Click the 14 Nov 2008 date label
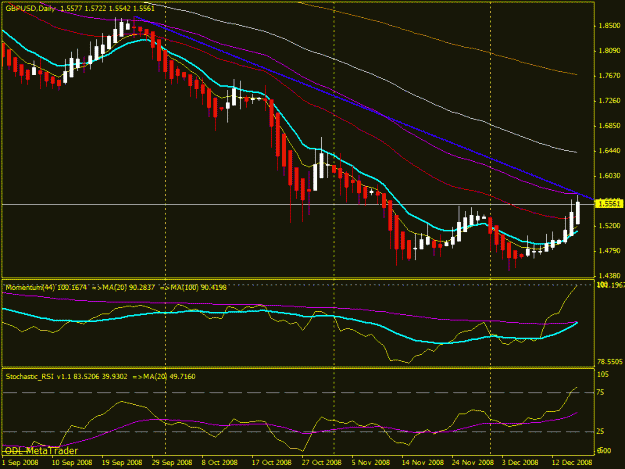 423,463
